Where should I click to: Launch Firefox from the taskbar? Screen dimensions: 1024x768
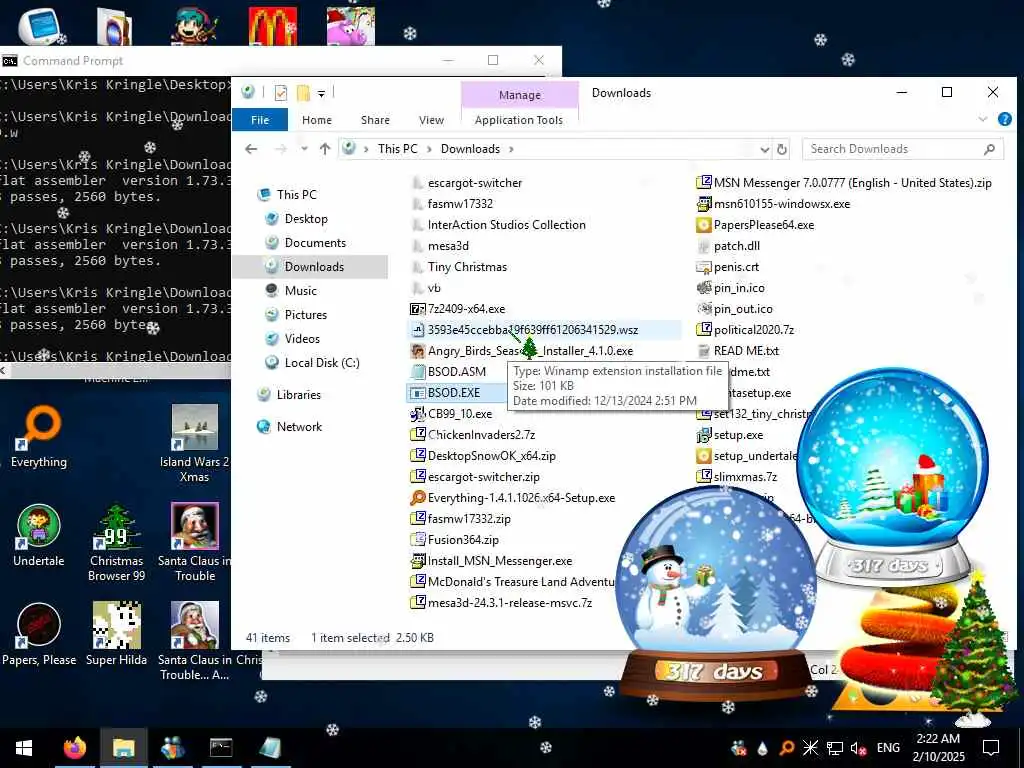click(75, 748)
